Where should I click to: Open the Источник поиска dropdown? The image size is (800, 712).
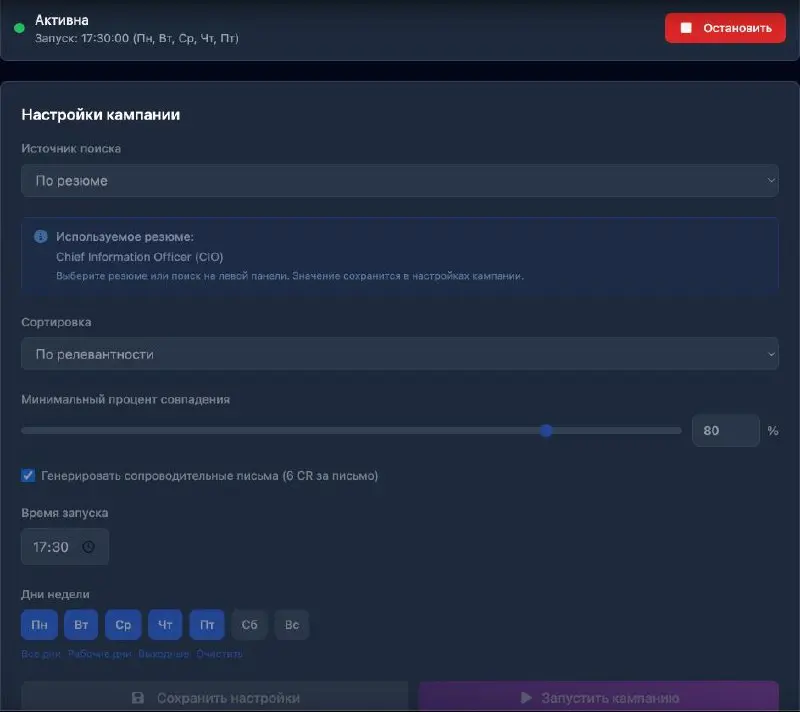point(399,181)
